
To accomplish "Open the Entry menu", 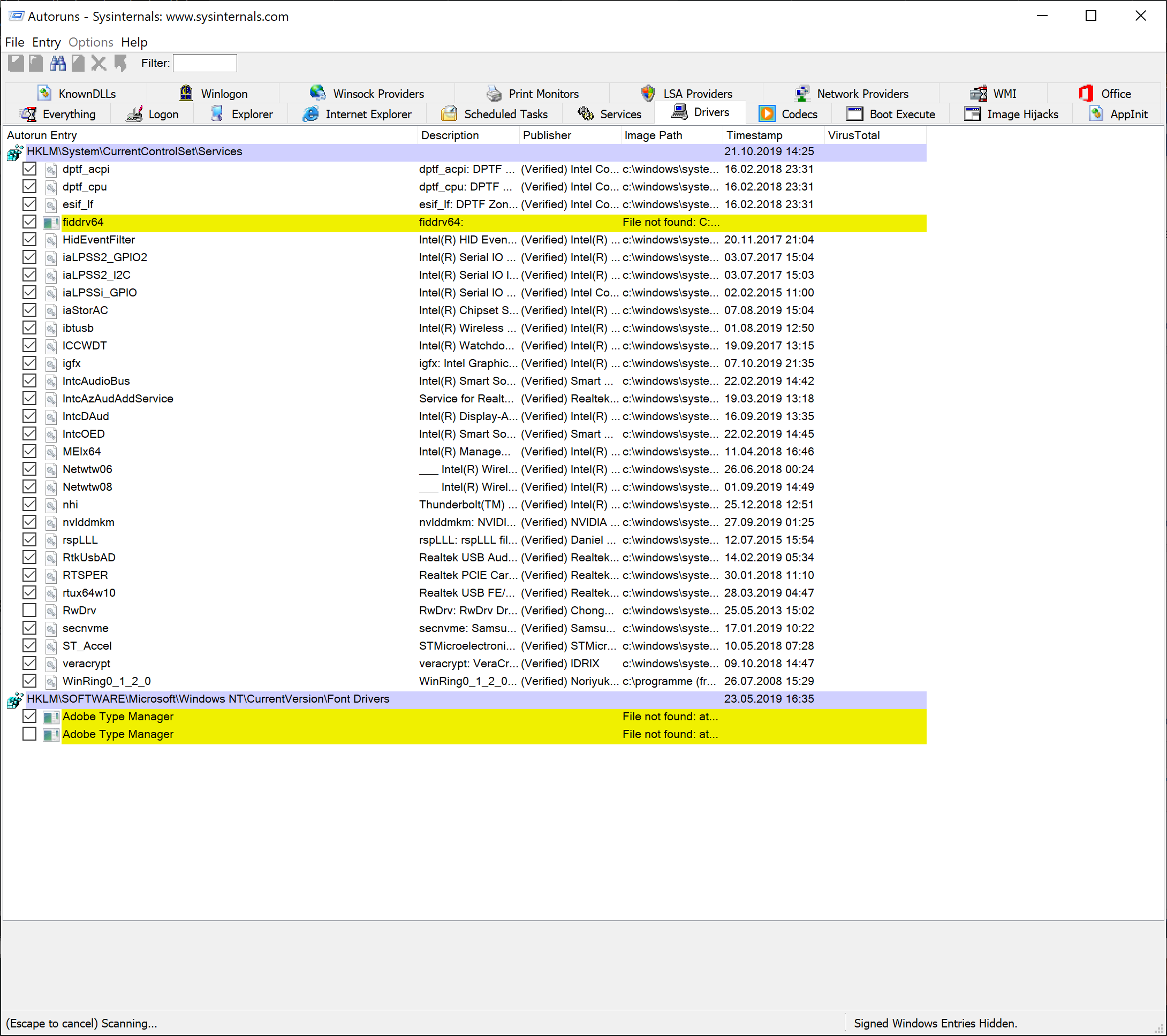I will tap(46, 42).
